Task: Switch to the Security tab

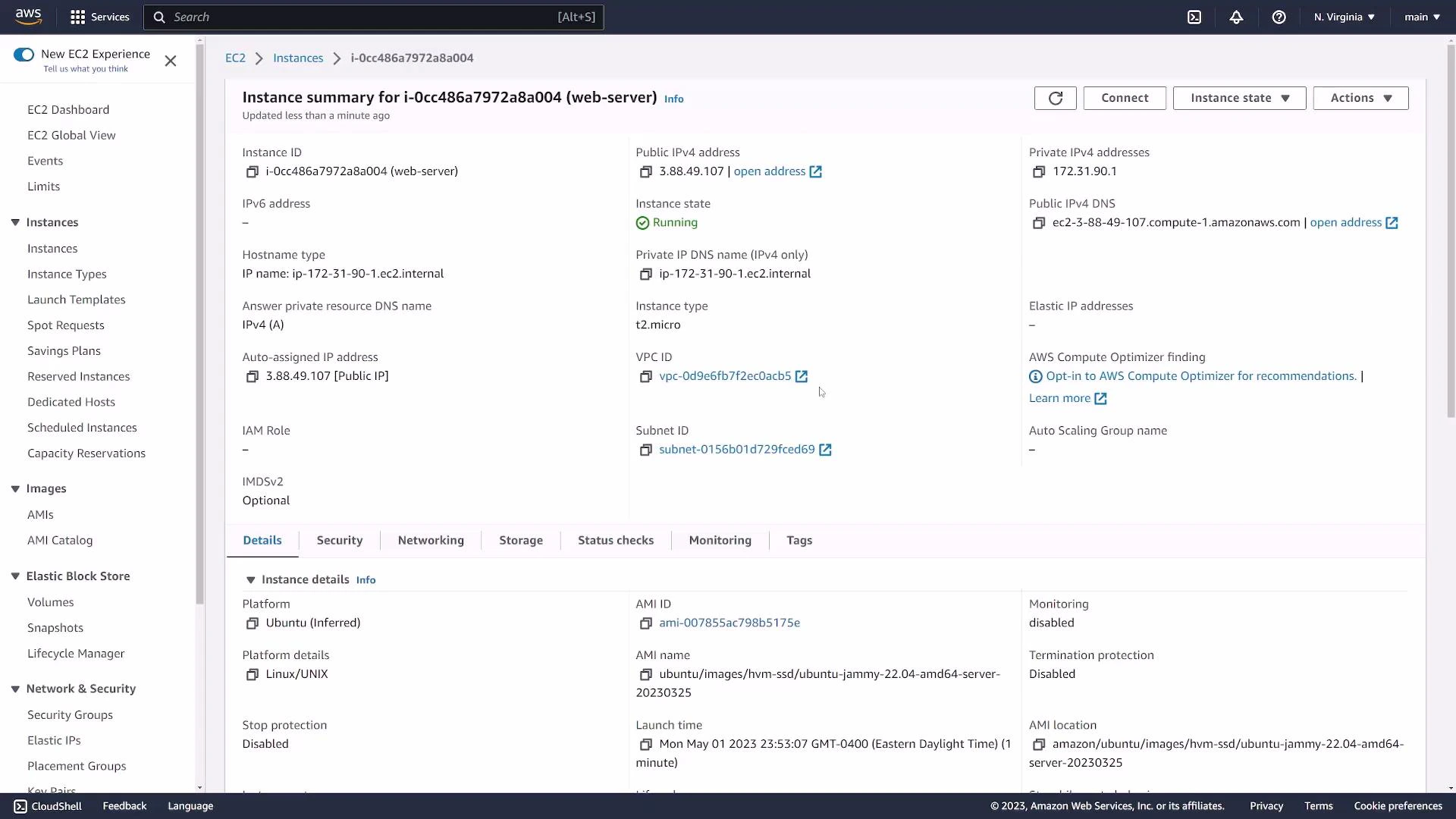Action: 339,540
